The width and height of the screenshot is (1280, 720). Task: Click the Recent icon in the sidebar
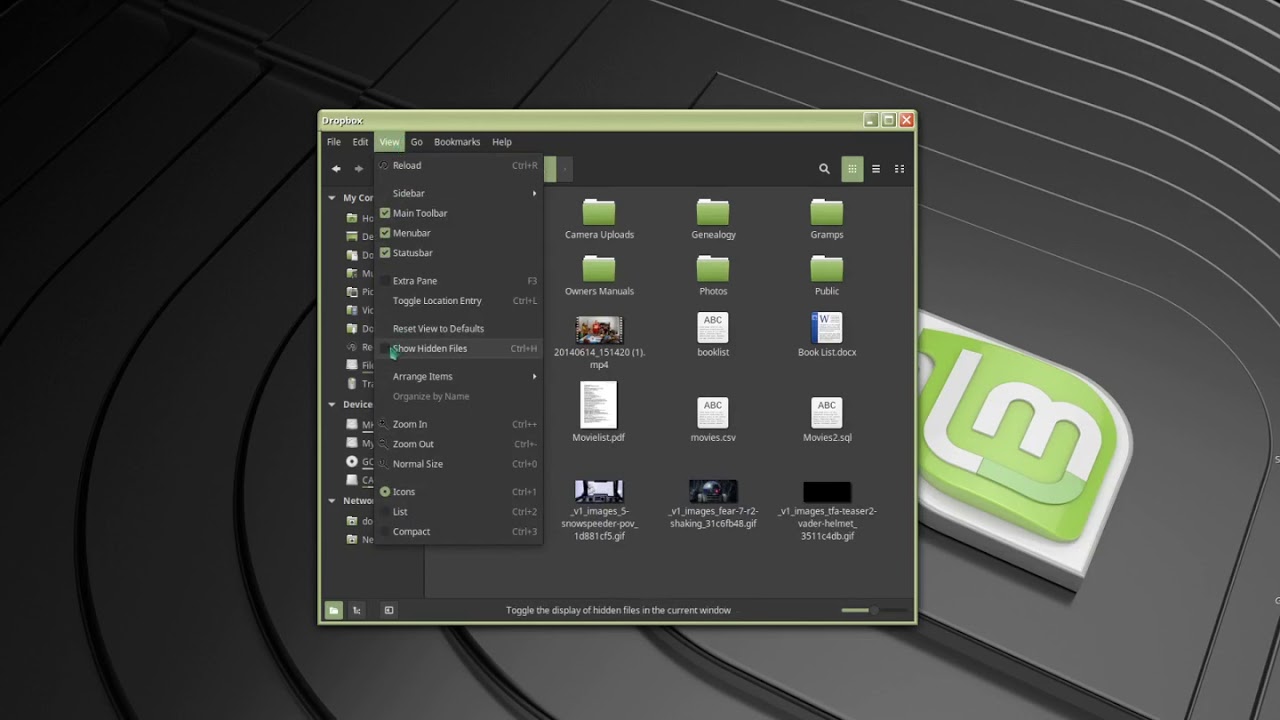point(352,347)
